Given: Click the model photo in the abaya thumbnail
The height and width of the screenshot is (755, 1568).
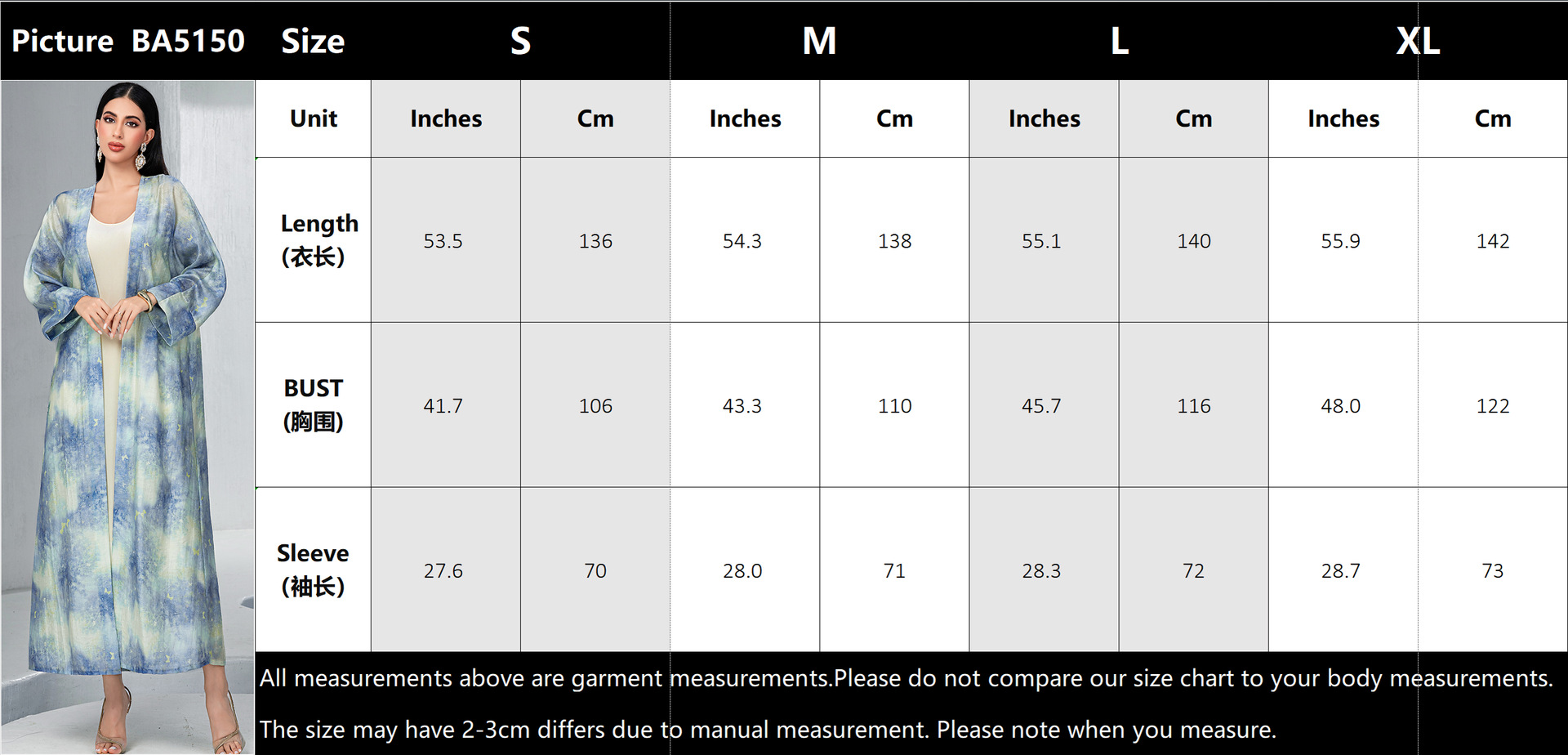Looking at the screenshot, I should (127, 417).
